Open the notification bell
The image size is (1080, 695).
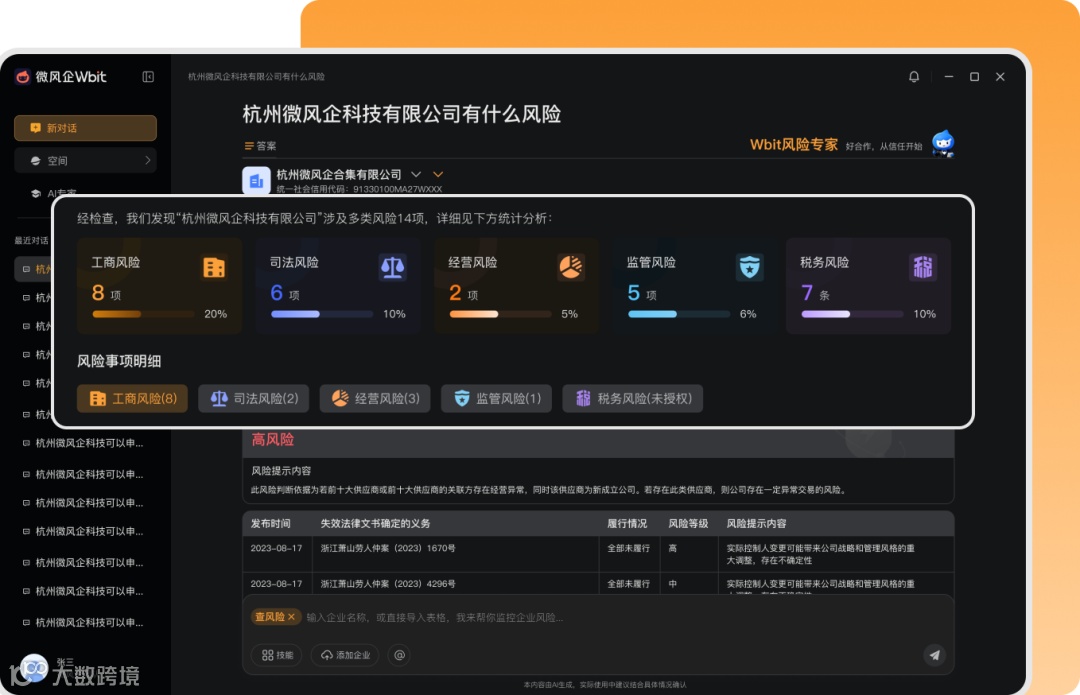click(914, 76)
